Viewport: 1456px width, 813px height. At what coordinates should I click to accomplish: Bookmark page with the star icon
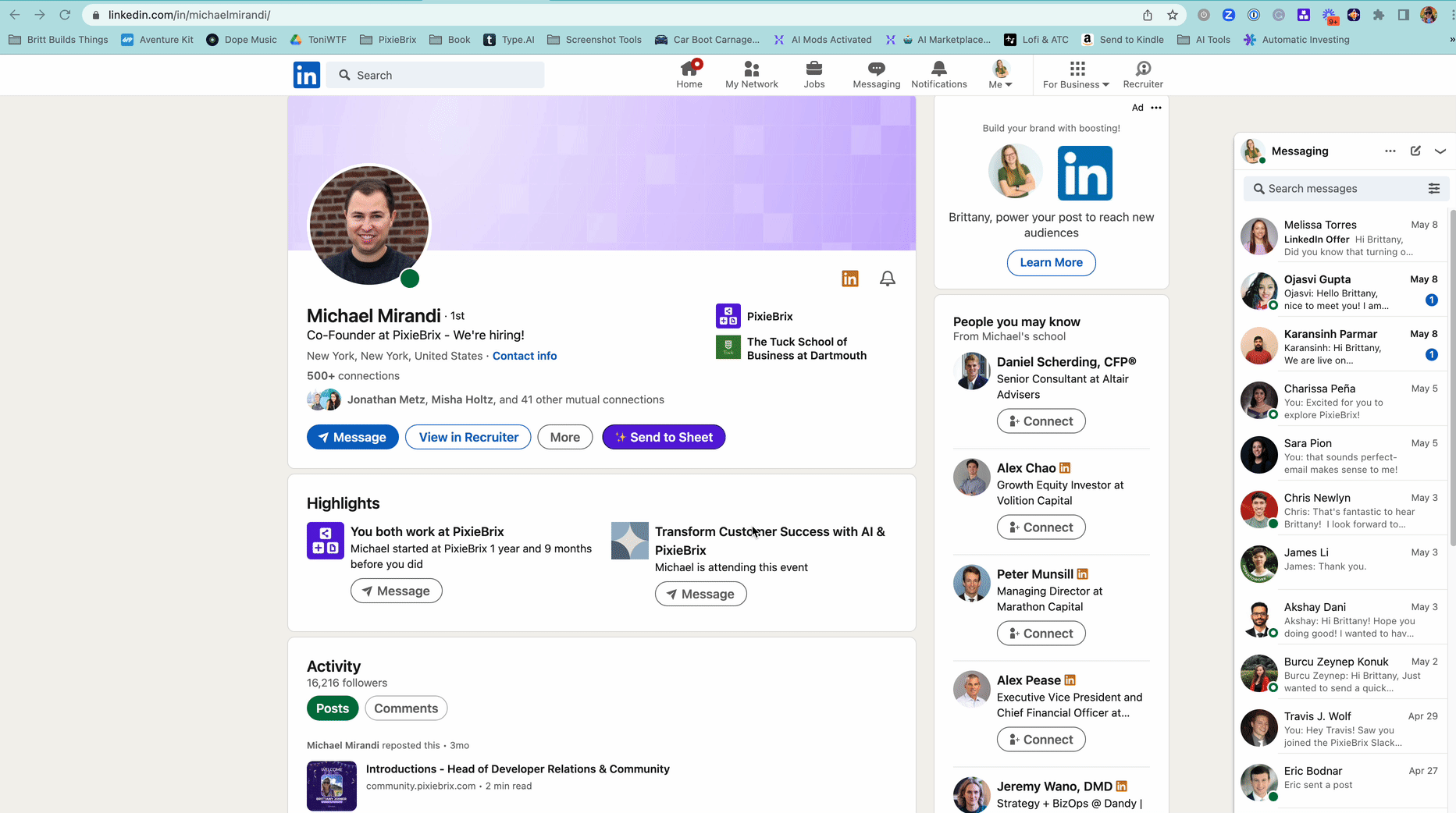[1173, 15]
